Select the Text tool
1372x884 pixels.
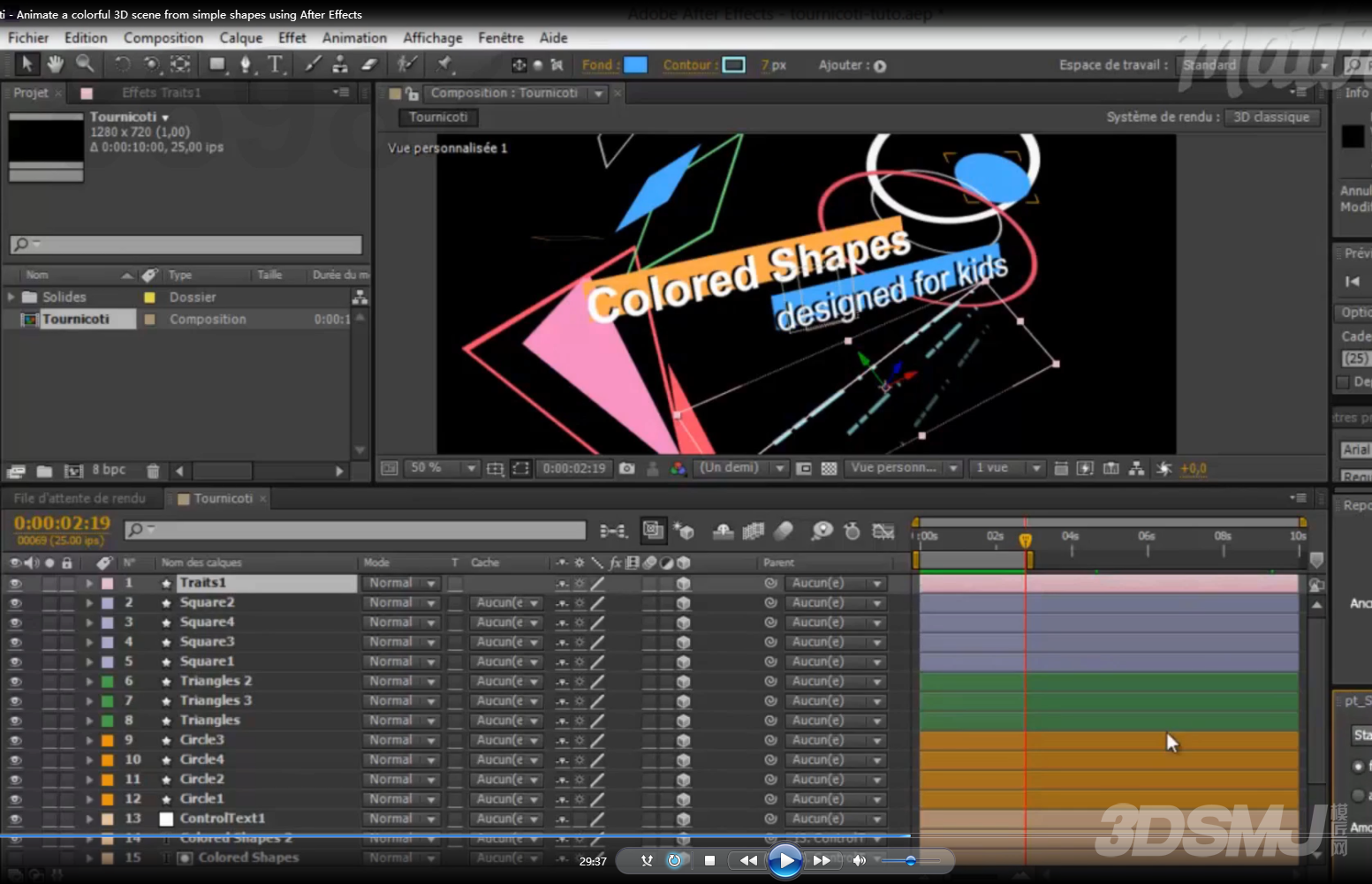[275, 64]
